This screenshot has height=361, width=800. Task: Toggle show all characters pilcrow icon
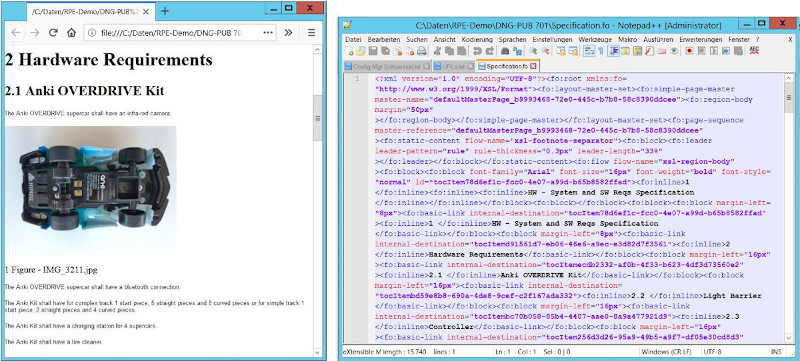[x=601, y=51]
